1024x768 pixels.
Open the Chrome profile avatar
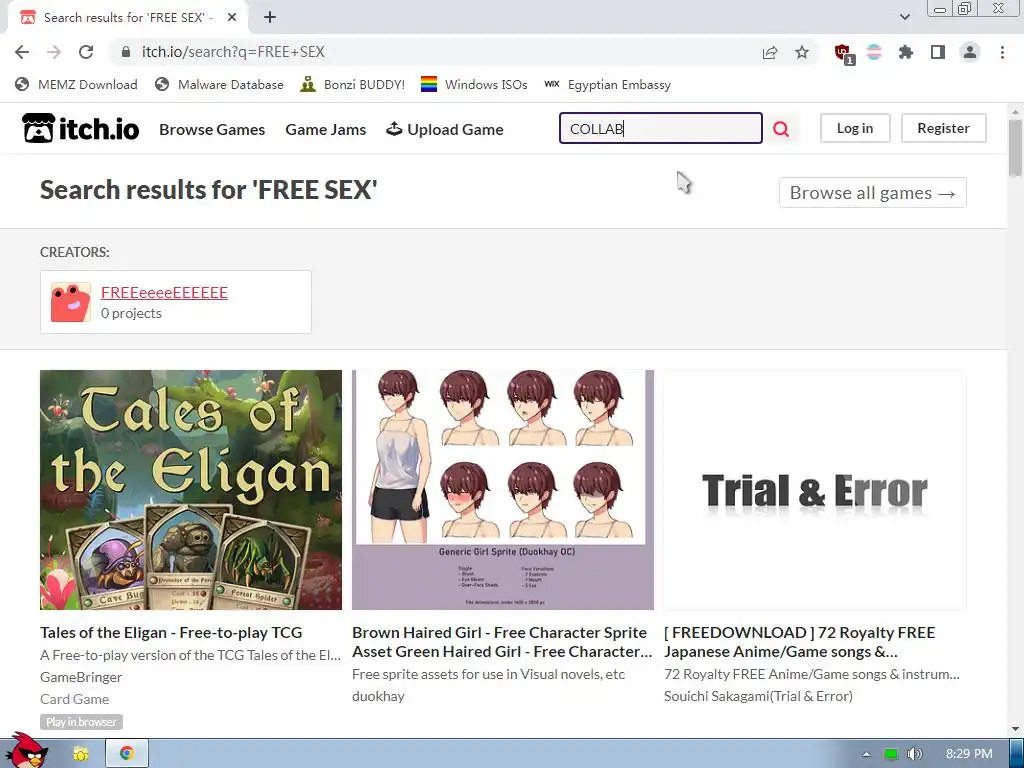coord(970,52)
